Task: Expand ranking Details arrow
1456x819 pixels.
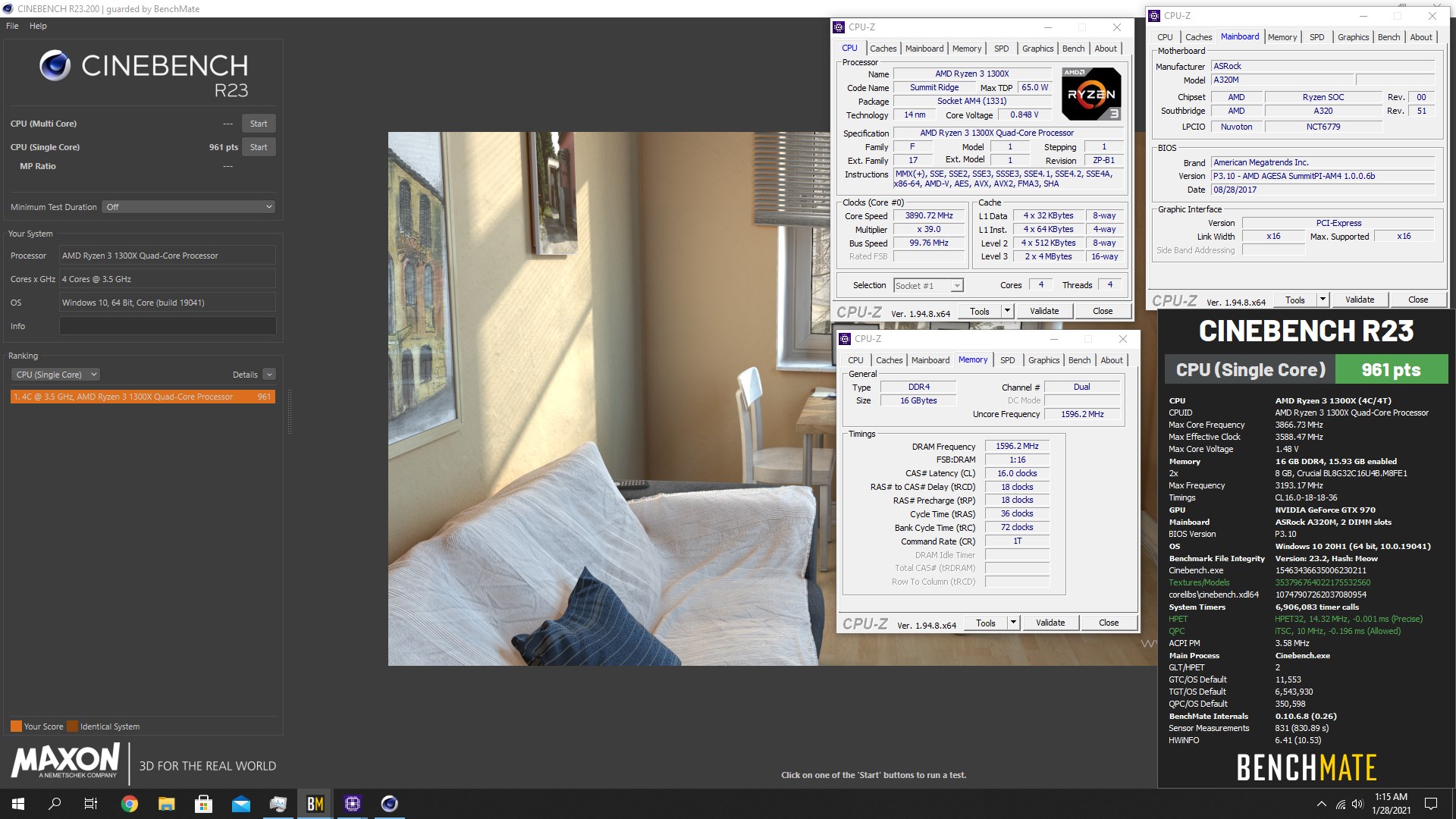Action: (269, 375)
